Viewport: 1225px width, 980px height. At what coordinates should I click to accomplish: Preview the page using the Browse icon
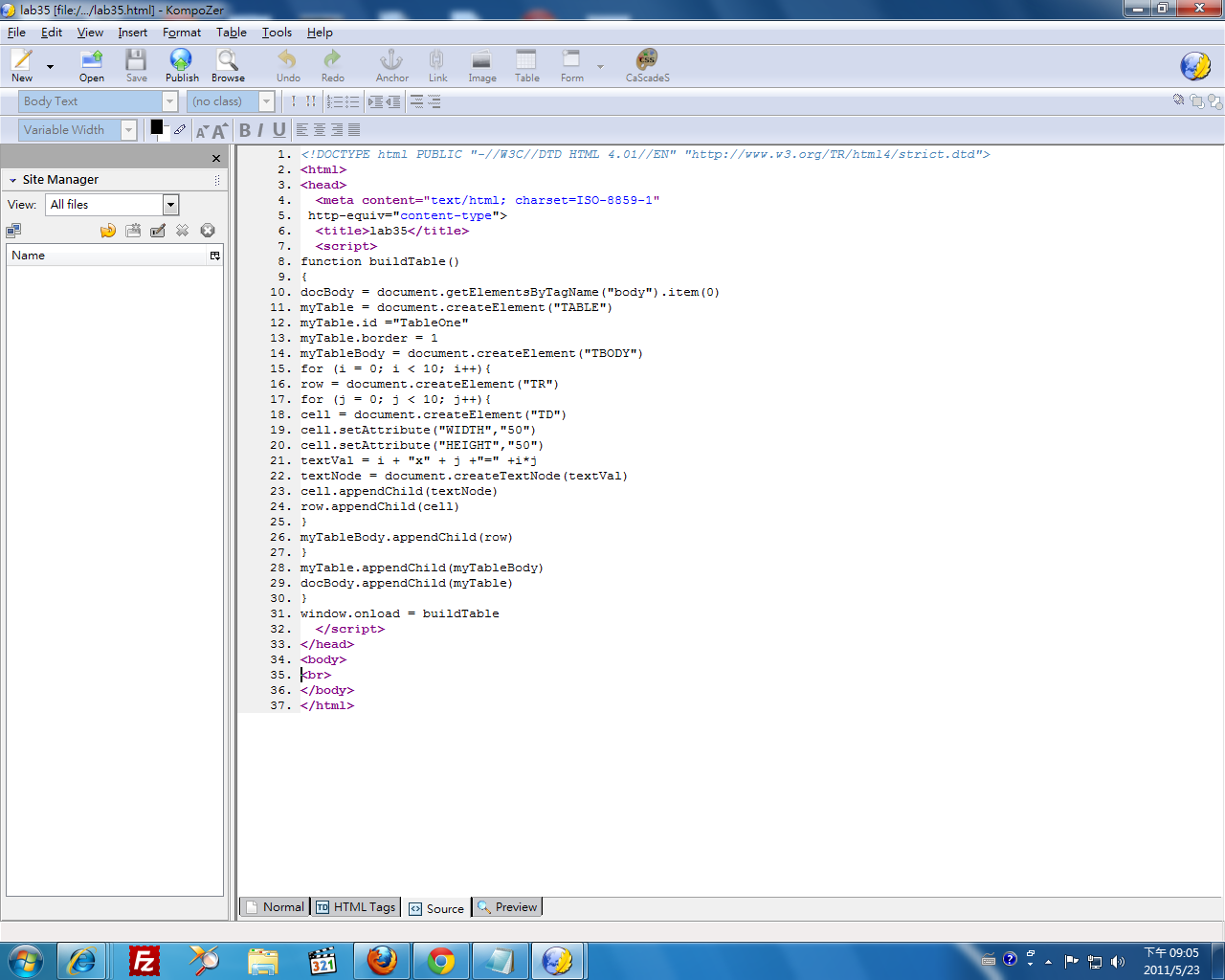pos(228,65)
